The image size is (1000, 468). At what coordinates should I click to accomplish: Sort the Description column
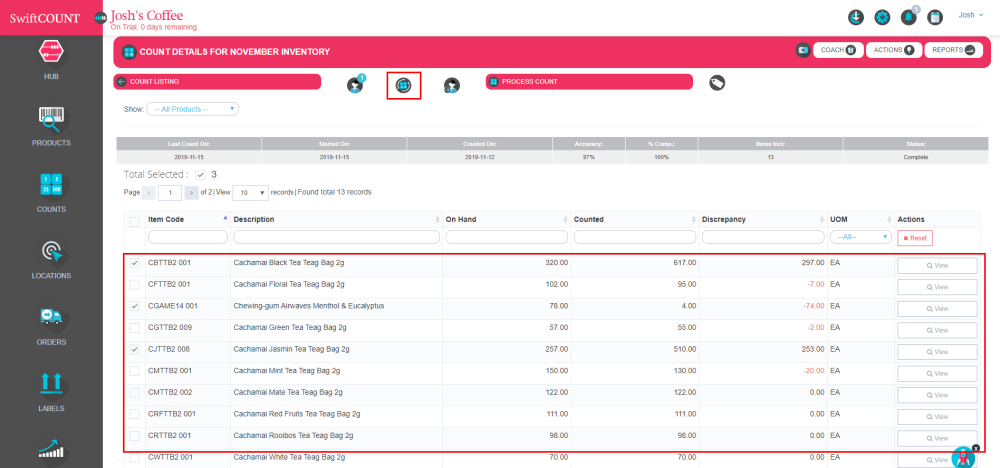(437, 219)
